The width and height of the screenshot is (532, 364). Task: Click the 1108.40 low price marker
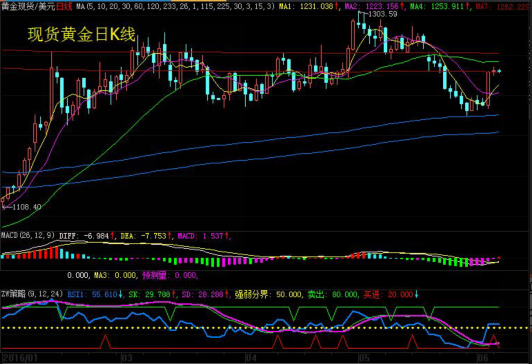click(26, 207)
